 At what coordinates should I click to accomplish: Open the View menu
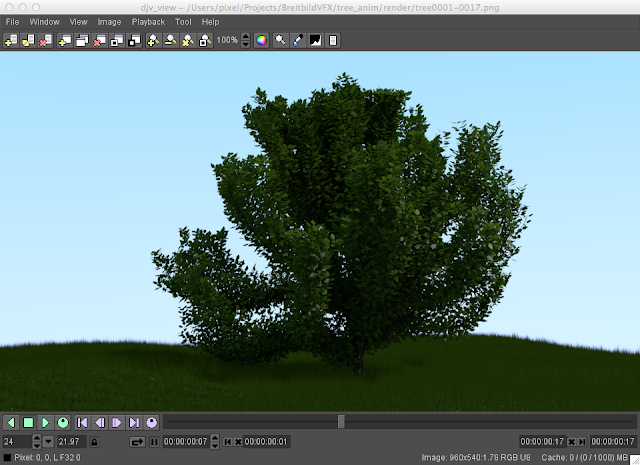(x=78, y=22)
